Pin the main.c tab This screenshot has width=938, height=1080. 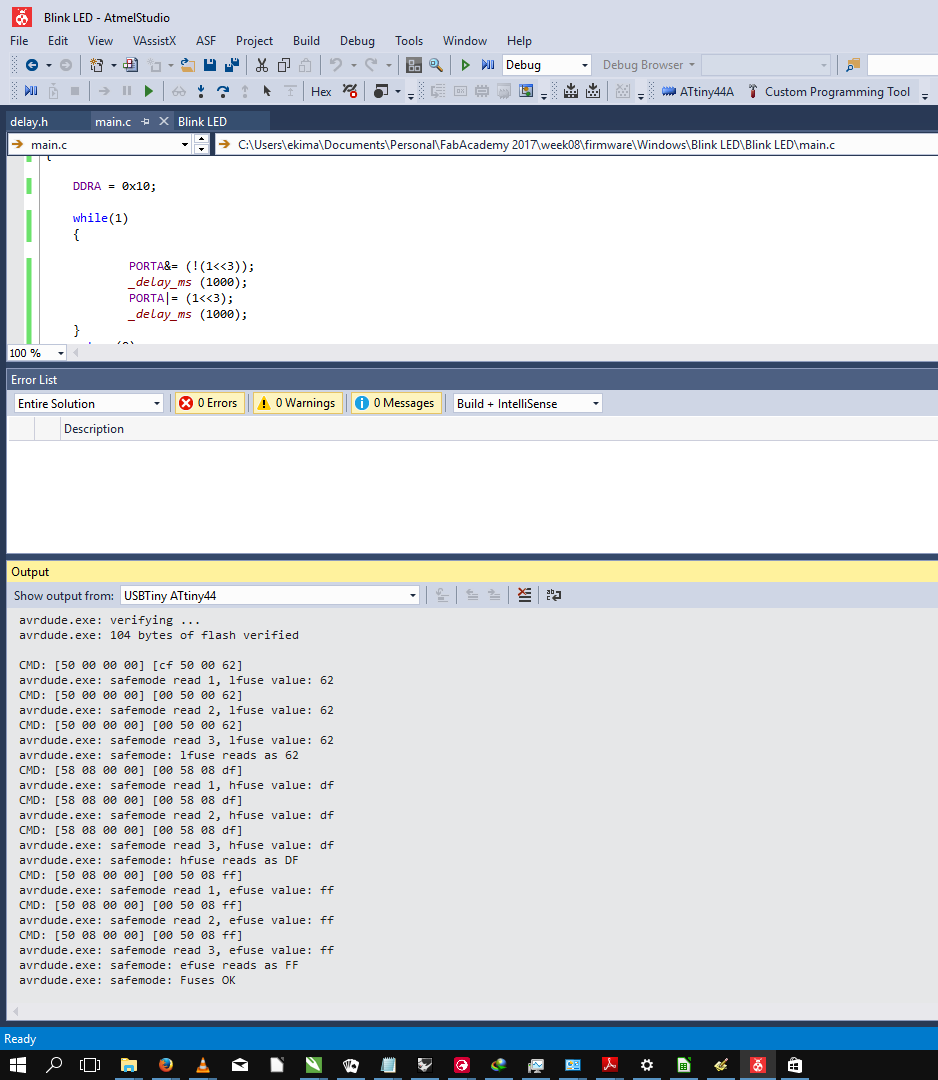pyautogui.click(x=145, y=121)
